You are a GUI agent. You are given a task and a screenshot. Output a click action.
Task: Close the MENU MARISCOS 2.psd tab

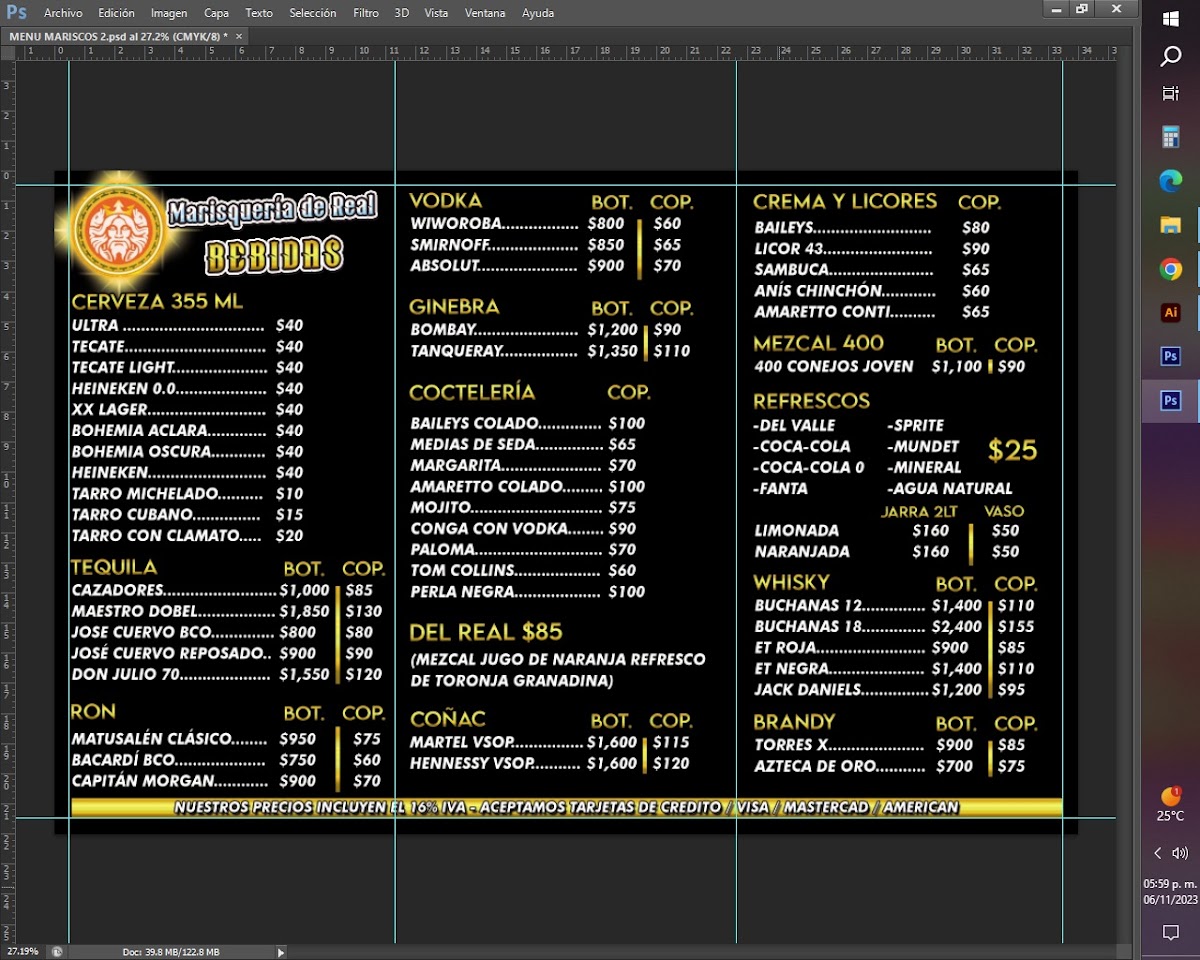pyautogui.click(x=239, y=35)
